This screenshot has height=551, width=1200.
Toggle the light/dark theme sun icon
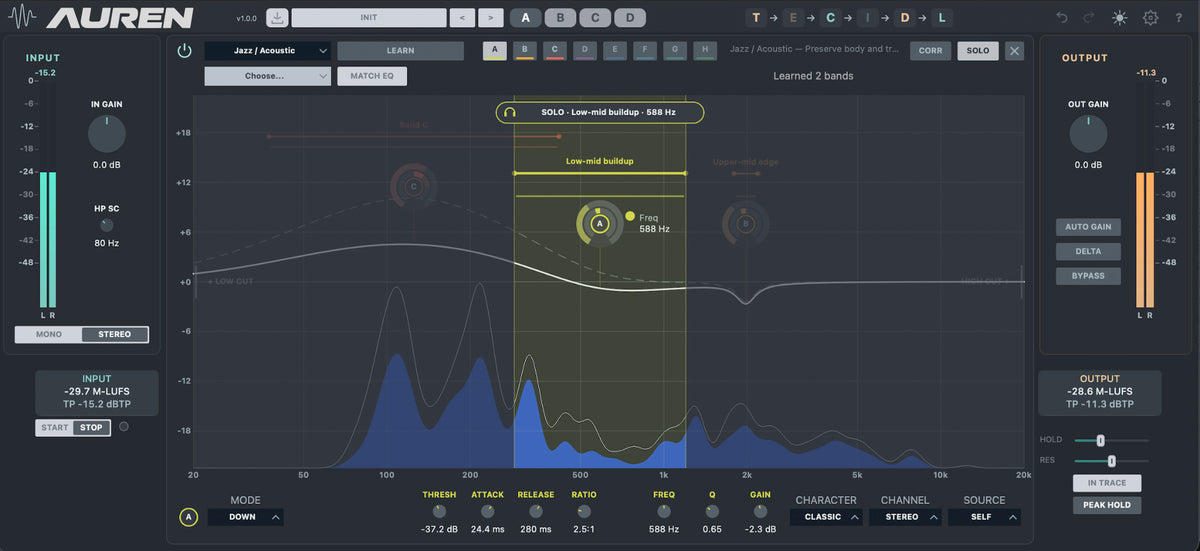click(x=1119, y=18)
